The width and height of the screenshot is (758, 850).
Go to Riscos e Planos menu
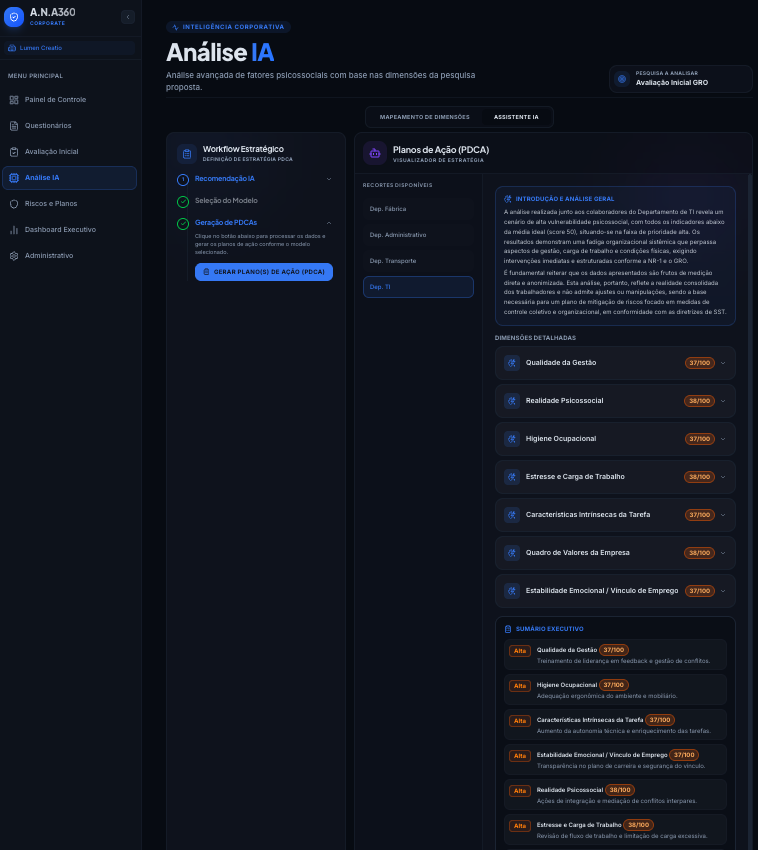click(x=69, y=204)
